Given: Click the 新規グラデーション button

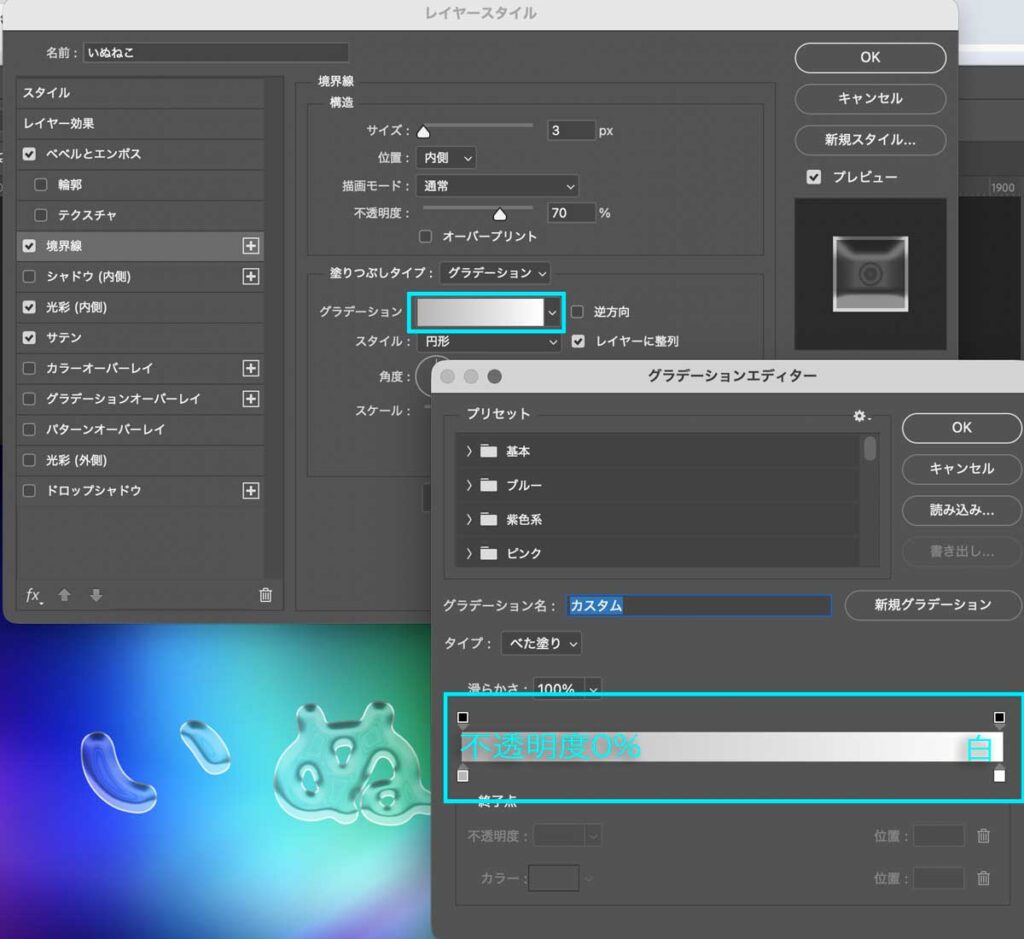Looking at the screenshot, I should pos(932,605).
